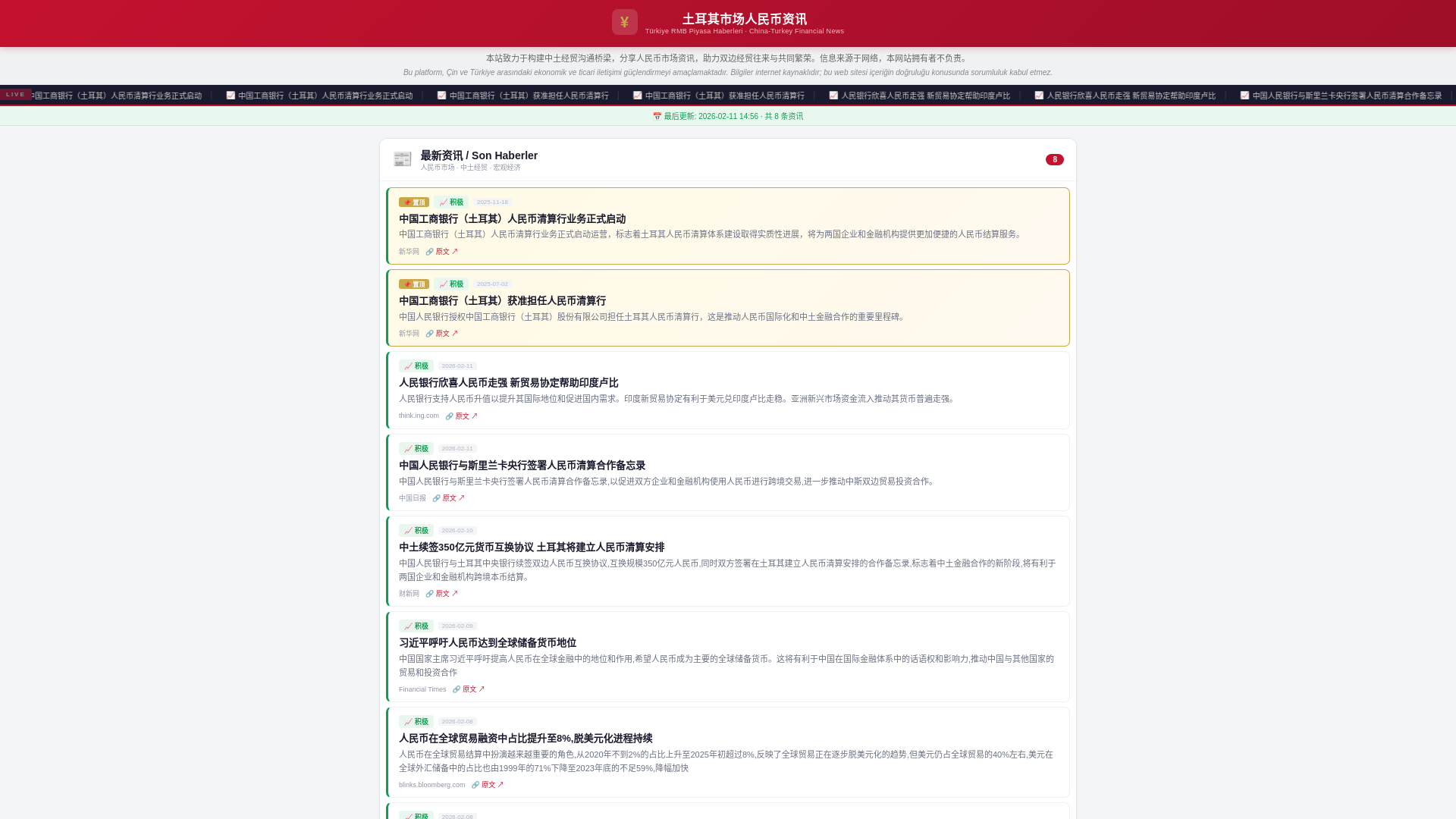This screenshot has height=819, width=1456.
Task: Click 积极 tag on 2025-11-18 article
Action: tap(451, 202)
